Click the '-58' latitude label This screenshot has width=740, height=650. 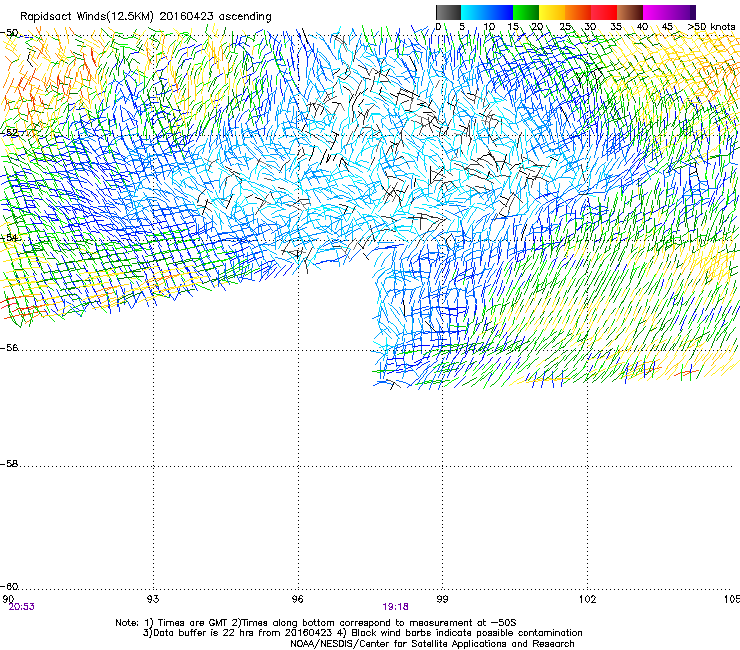(9, 464)
